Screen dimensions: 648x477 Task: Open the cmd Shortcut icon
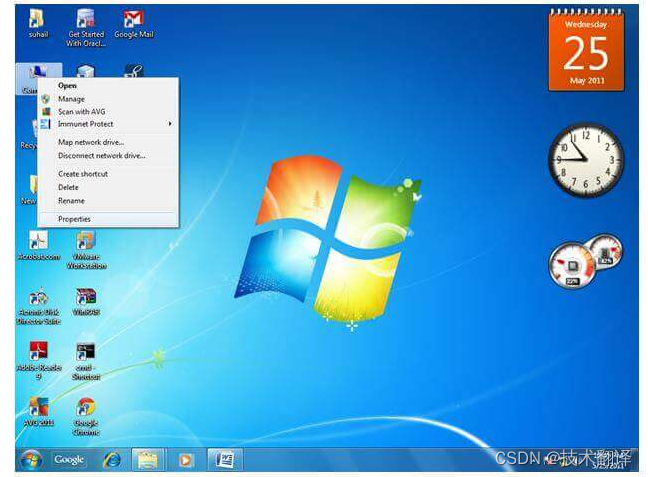pos(86,361)
